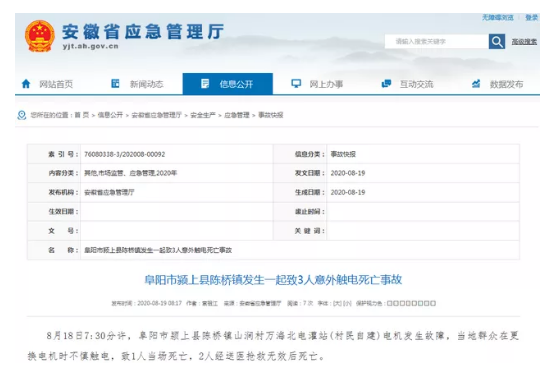Click the chart icon beside 数据发布

pos(476,84)
